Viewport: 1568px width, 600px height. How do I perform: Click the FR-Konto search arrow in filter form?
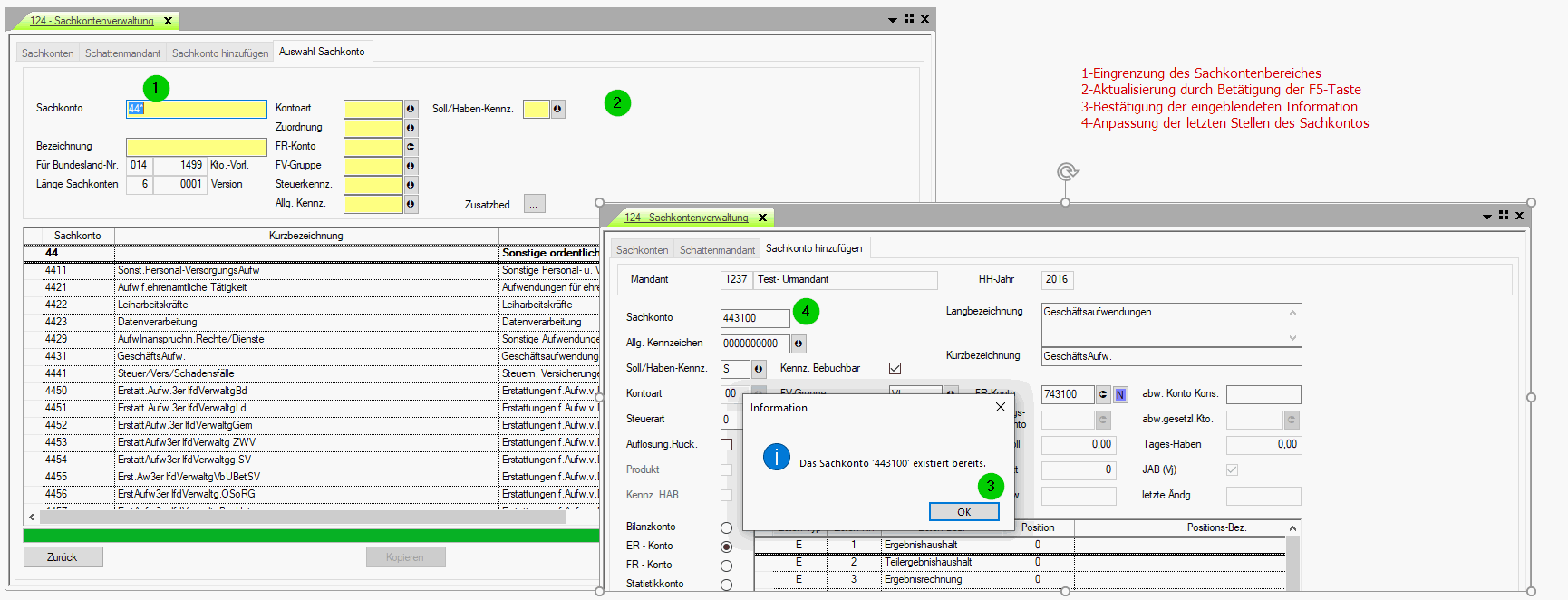(x=411, y=147)
